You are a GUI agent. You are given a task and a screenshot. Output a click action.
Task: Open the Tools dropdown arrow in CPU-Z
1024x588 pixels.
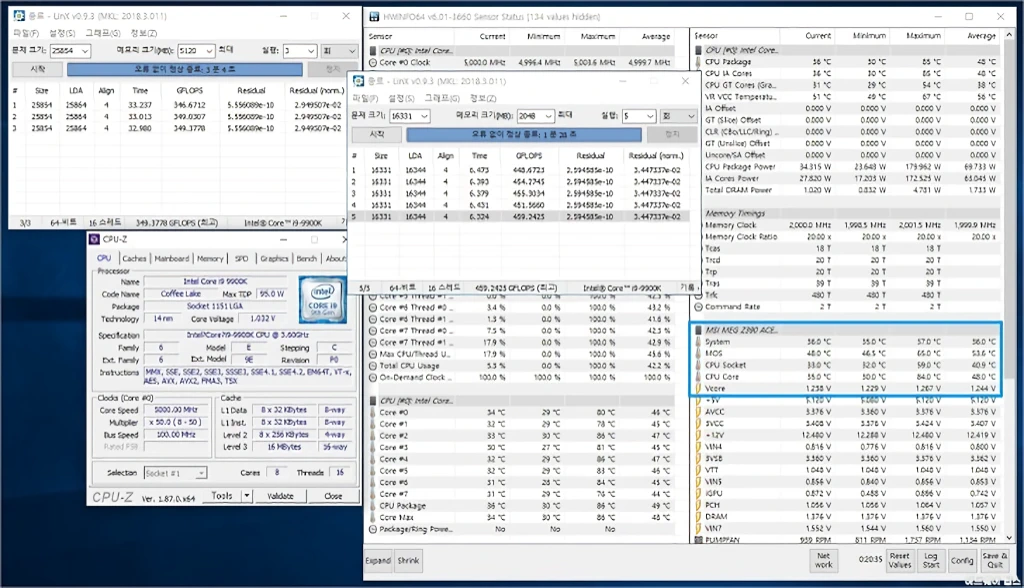tap(247, 496)
